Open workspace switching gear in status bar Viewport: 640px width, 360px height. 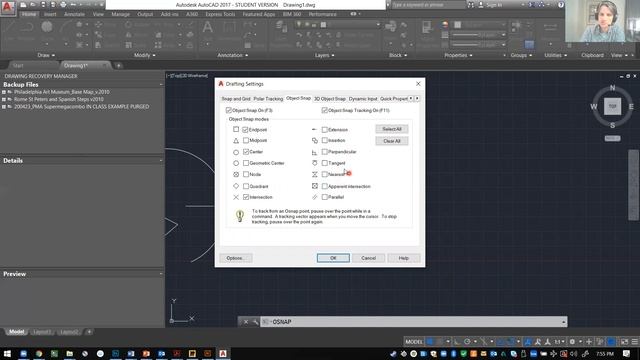point(572,341)
